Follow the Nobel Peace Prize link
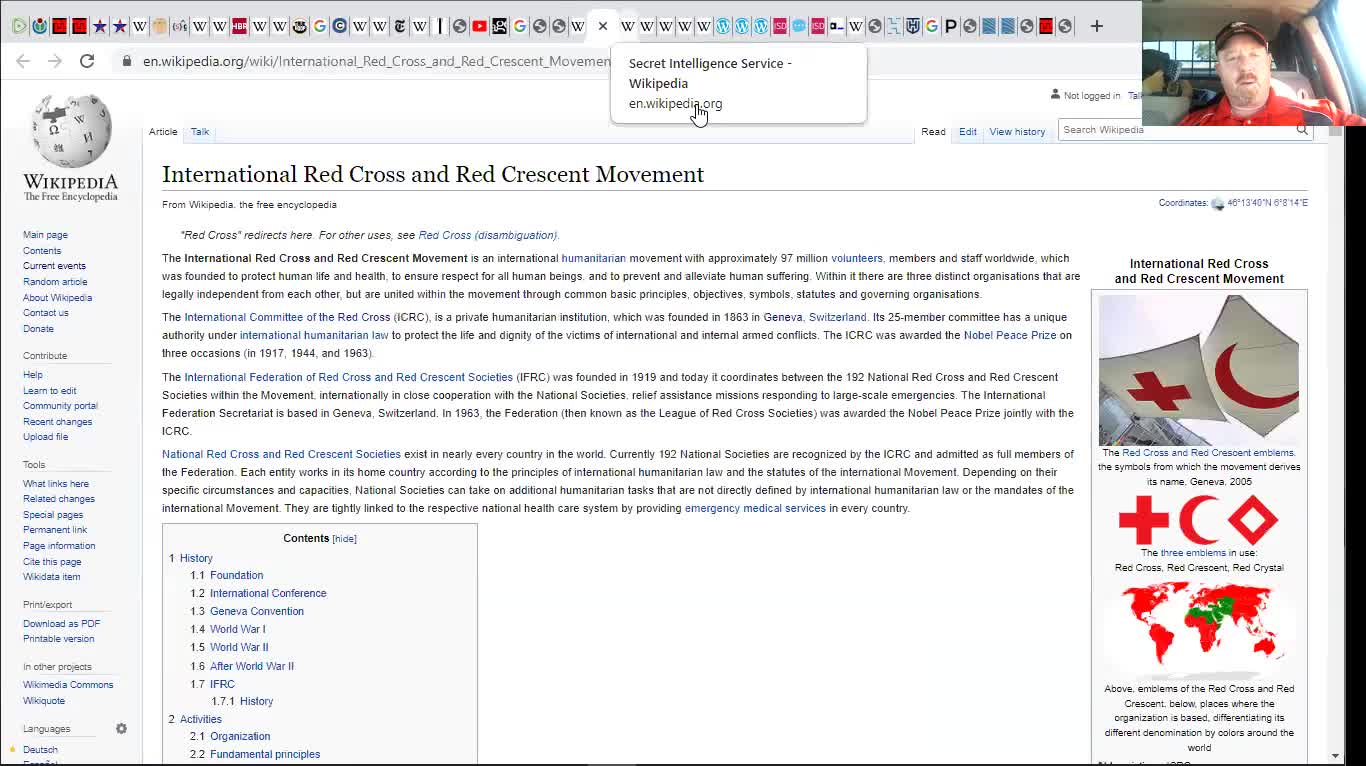1366x766 pixels. coord(1010,336)
